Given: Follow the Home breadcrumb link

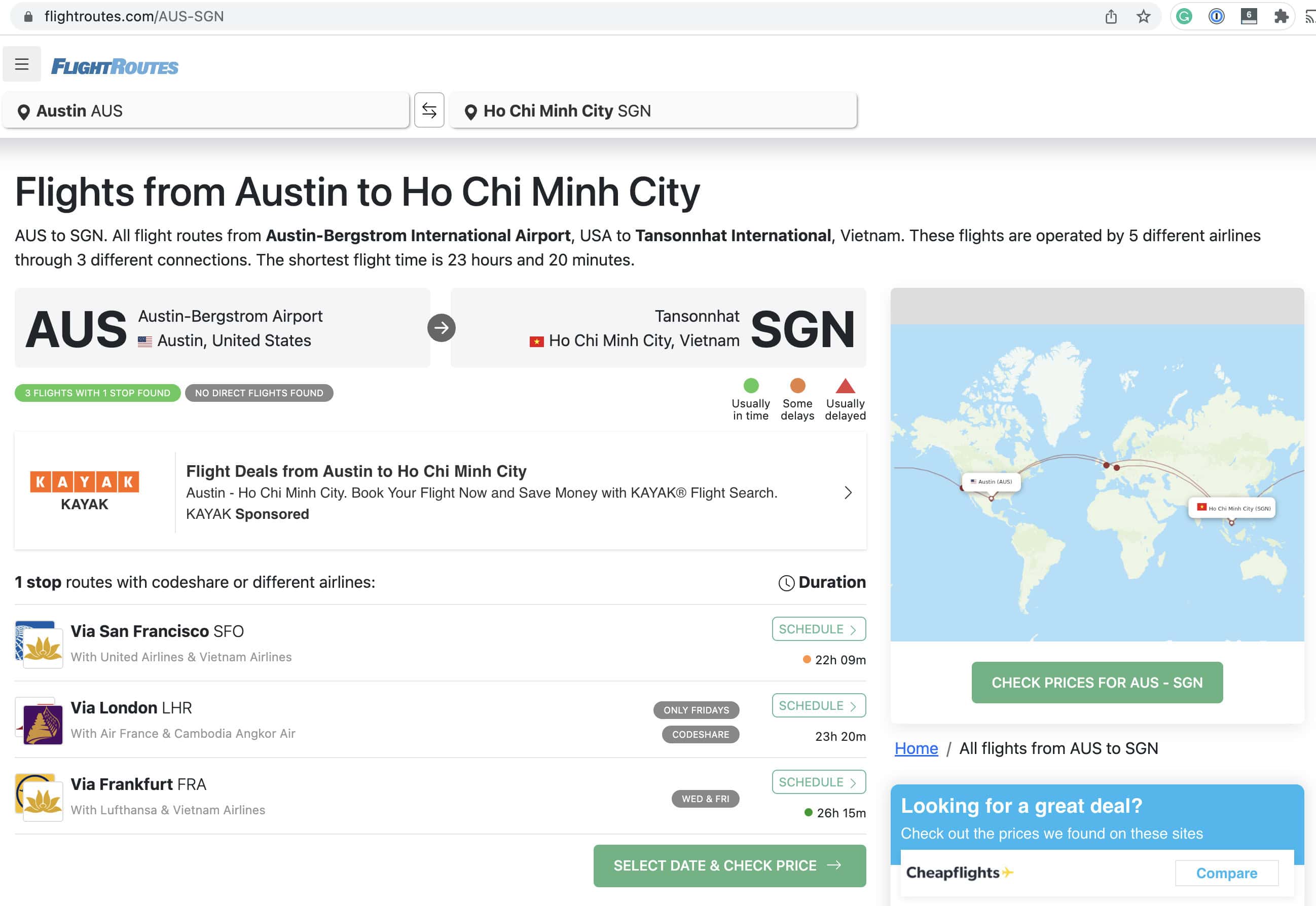Looking at the screenshot, I should pos(916,748).
